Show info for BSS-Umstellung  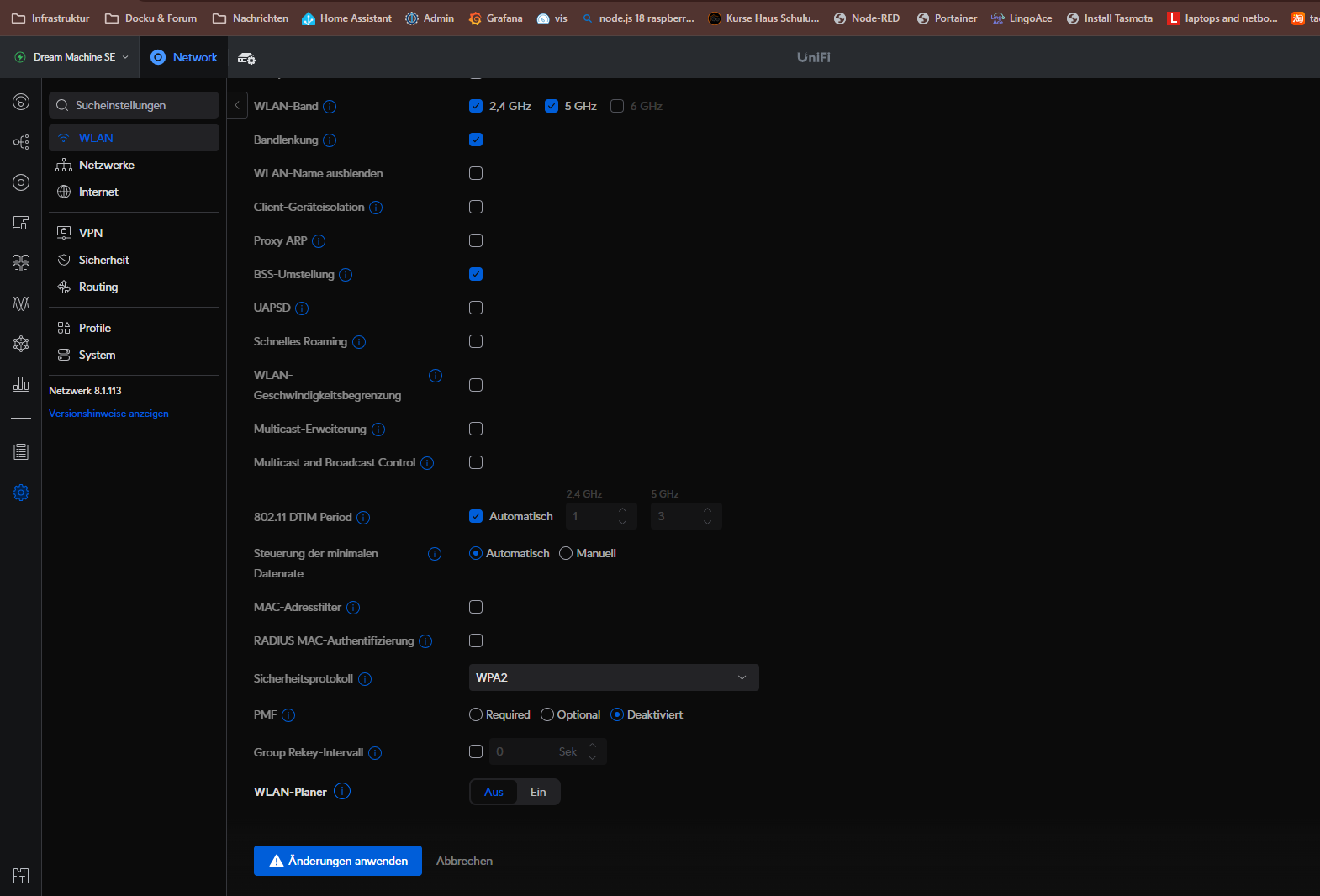pyautogui.click(x=346, y=275)
